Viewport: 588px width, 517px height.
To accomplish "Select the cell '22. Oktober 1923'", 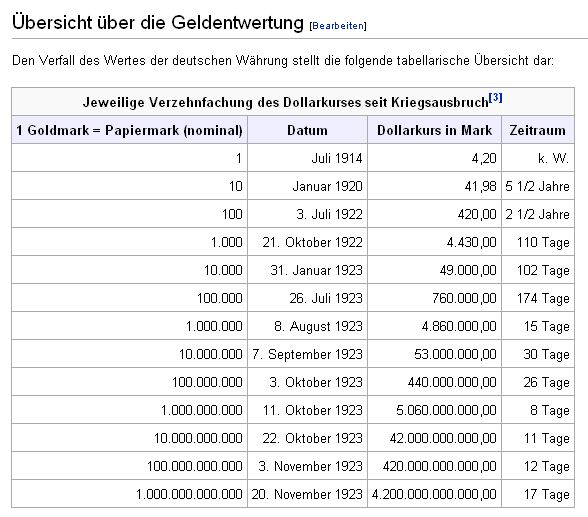I will pos(307,438).
